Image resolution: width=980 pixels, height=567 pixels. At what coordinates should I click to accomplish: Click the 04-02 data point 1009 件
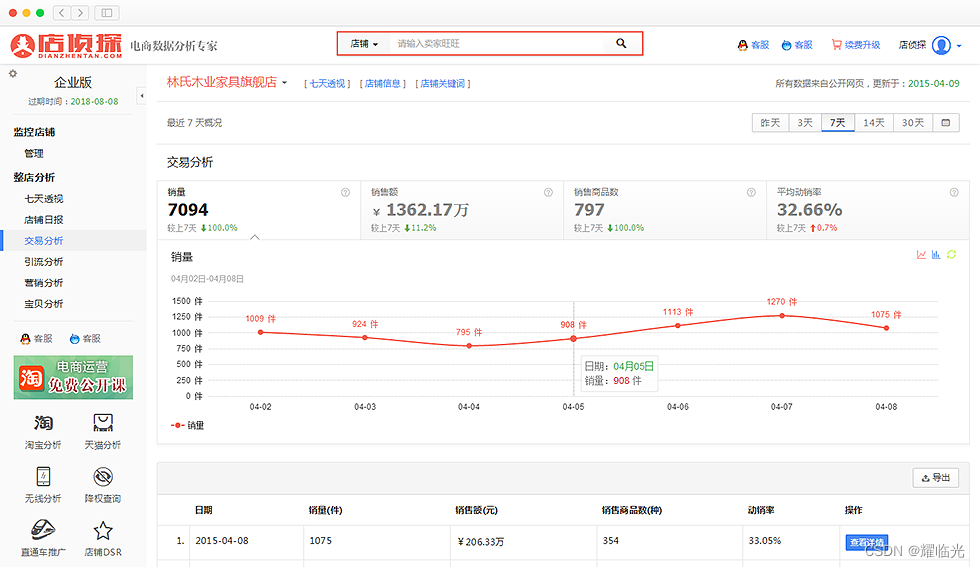[x=261, y=332]
